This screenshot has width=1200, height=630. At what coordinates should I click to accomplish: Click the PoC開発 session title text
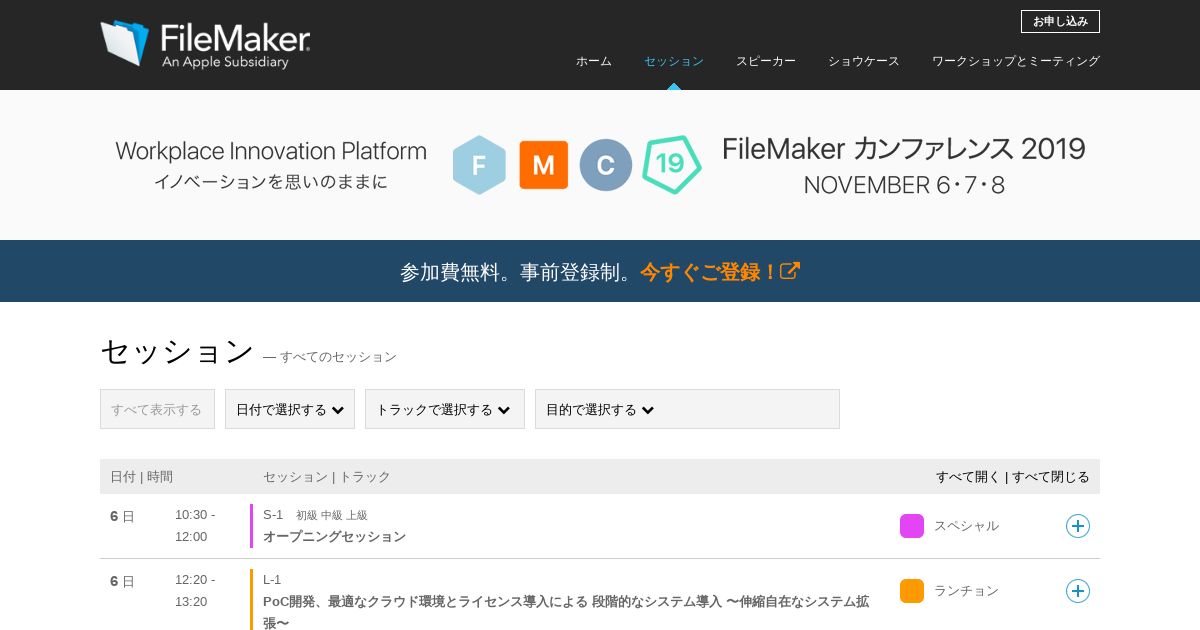click(566, 612)
